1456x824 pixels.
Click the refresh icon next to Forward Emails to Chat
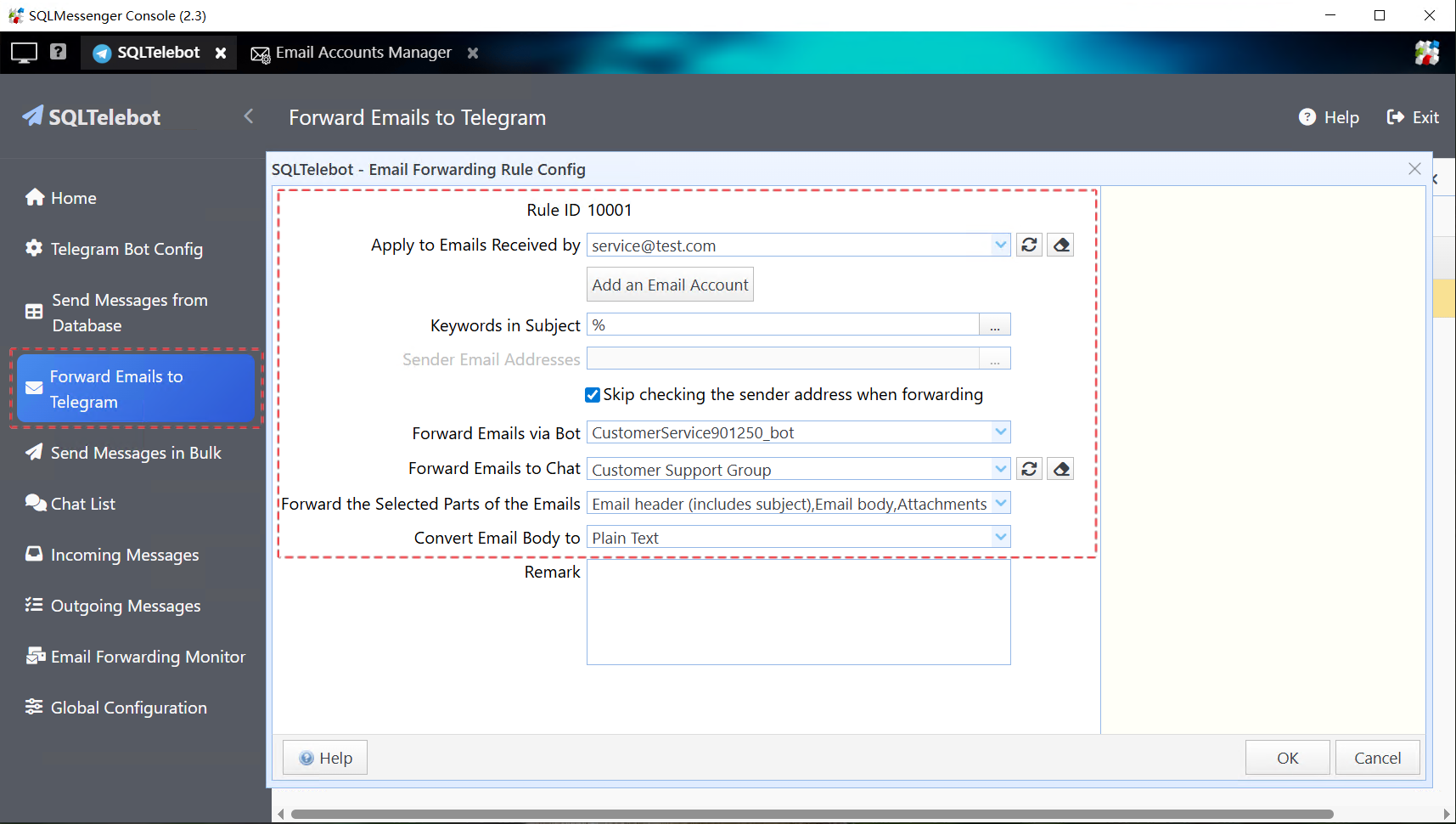point(1029,469)
